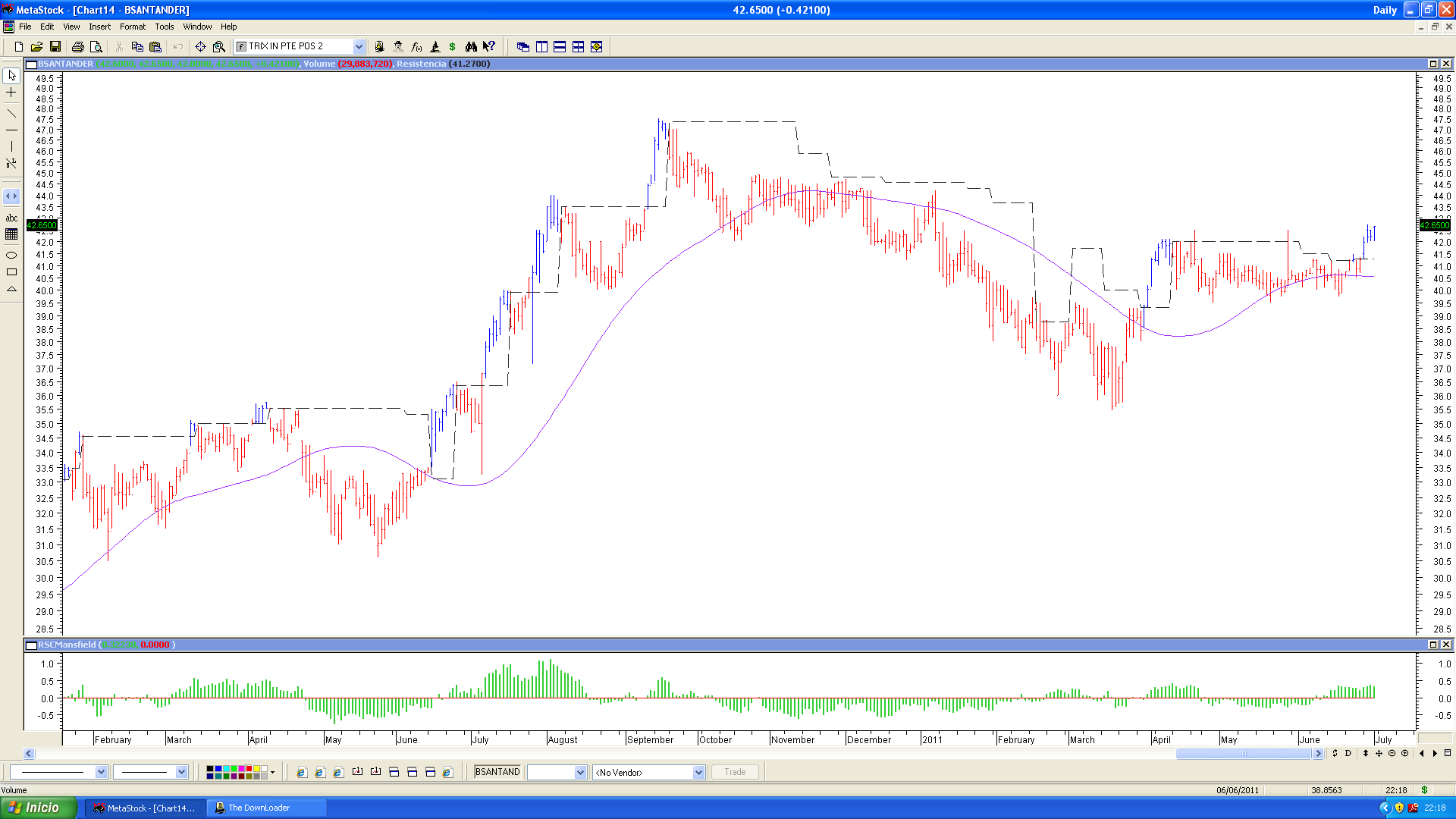The width and height of the screenshot is (1456, 819).
Task: Switch to MetaStock taskbar button
Action: pos(144,808)
